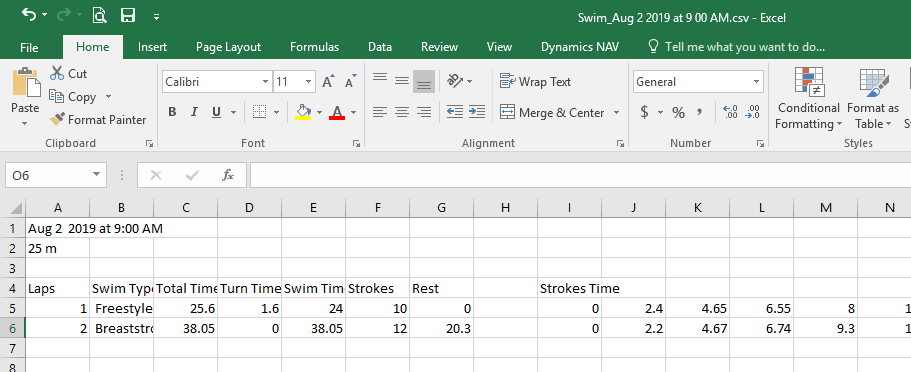Open the Calibri font name dropdown
Image resolution: width=911 pixels, height=372 pixels.
[x=266, y=82]
